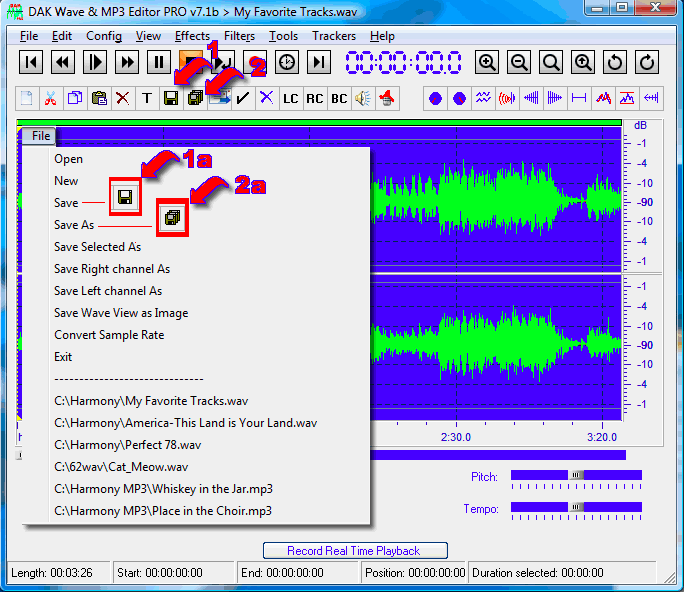684x592 pixels.
Task: Choose Open in the File menu
Action: pos(68,159)
